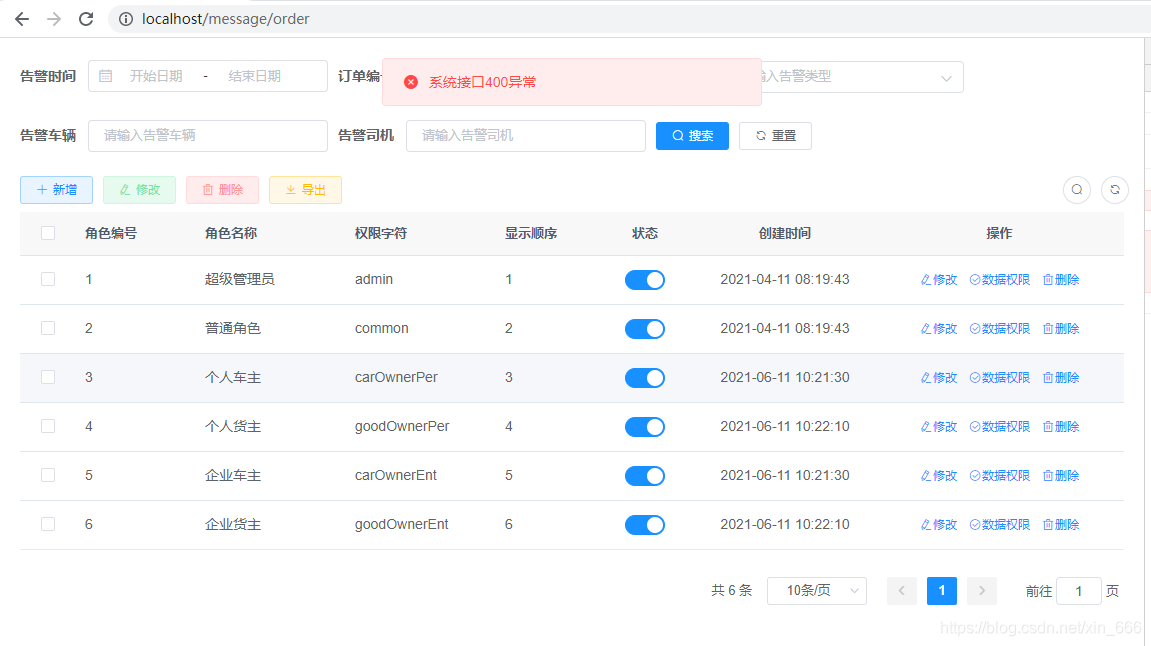1151x646 pixels.
Task: Click the browser back arrow
Action: coord(21,18)
